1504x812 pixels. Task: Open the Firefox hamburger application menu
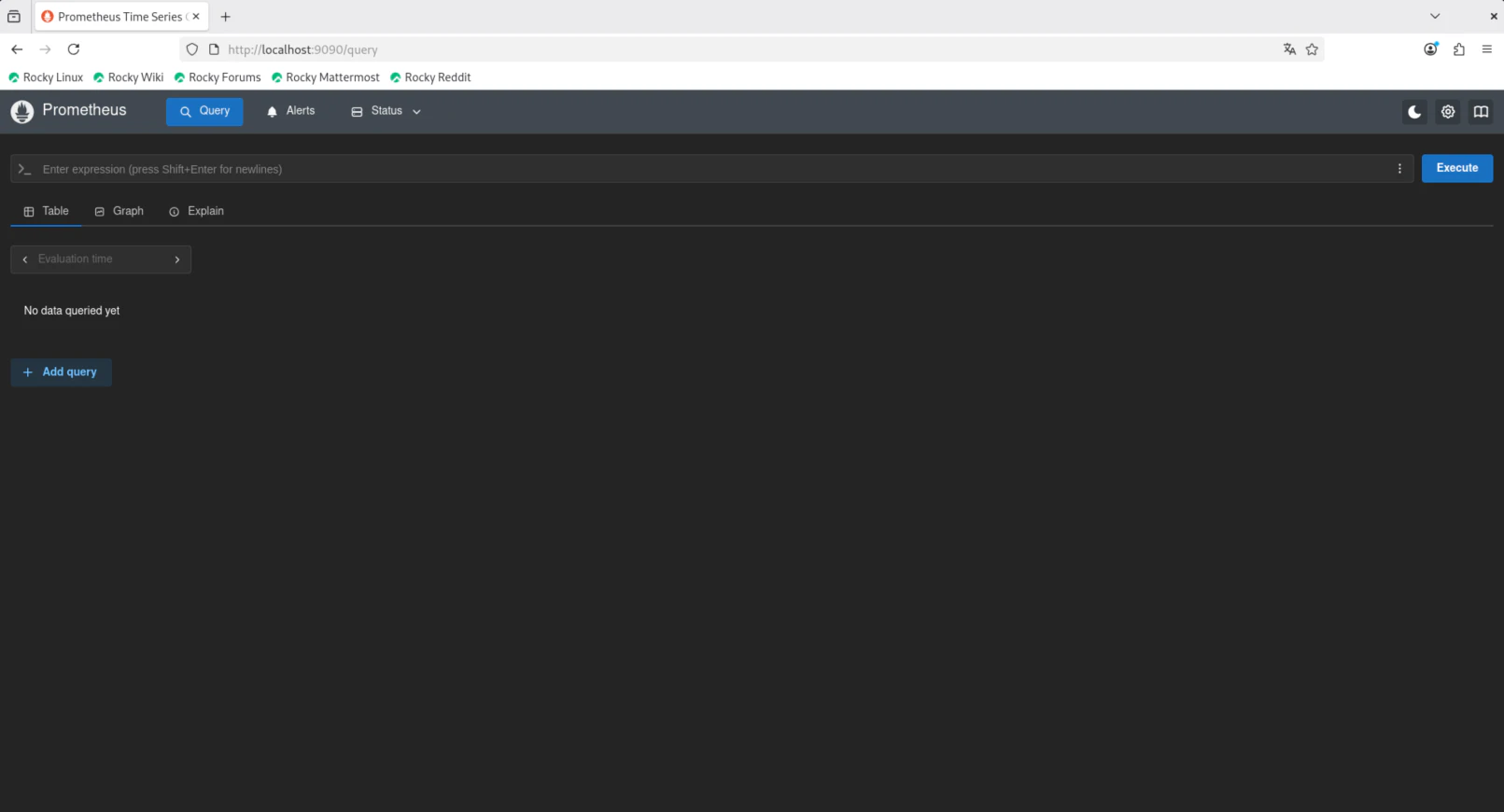1487,49
